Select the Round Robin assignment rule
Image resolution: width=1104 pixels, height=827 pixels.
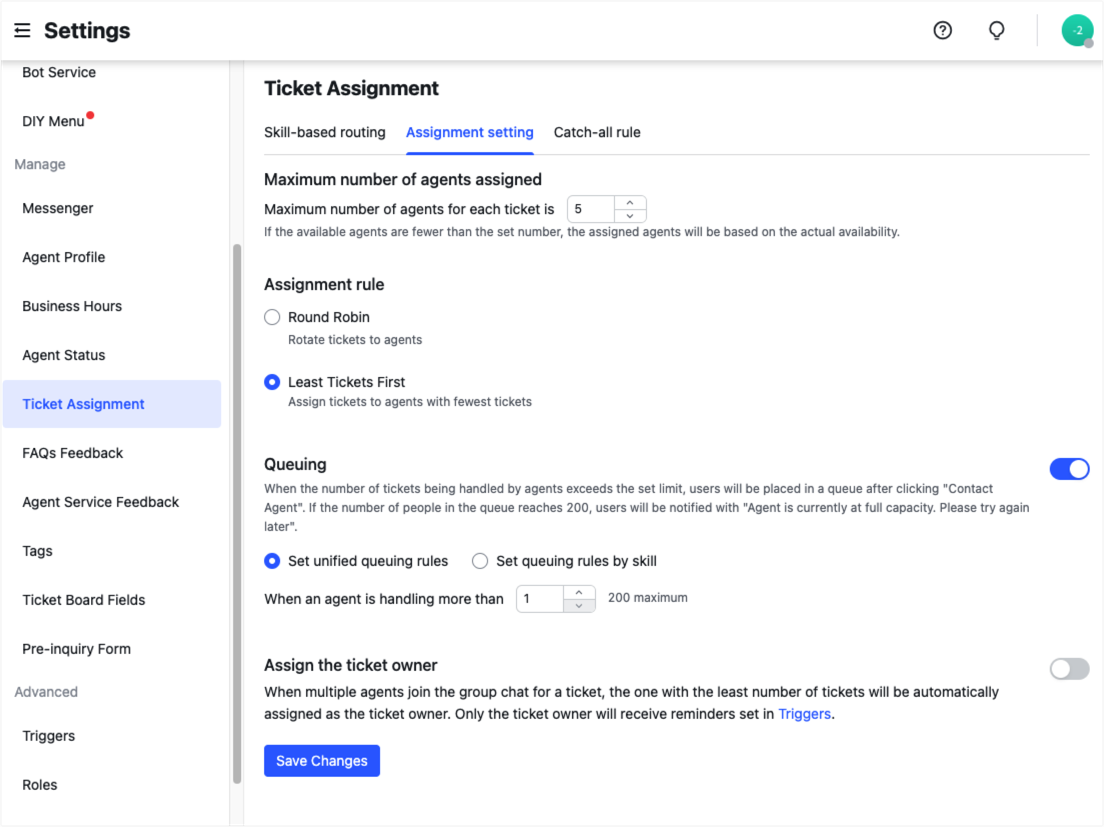[271, 316]
